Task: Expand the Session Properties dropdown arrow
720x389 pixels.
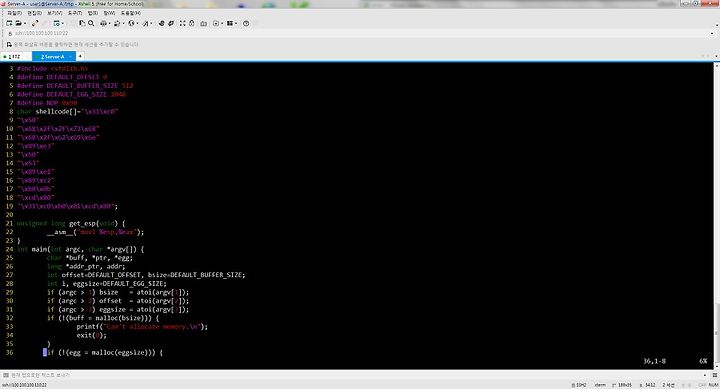Action: (62, 23)
